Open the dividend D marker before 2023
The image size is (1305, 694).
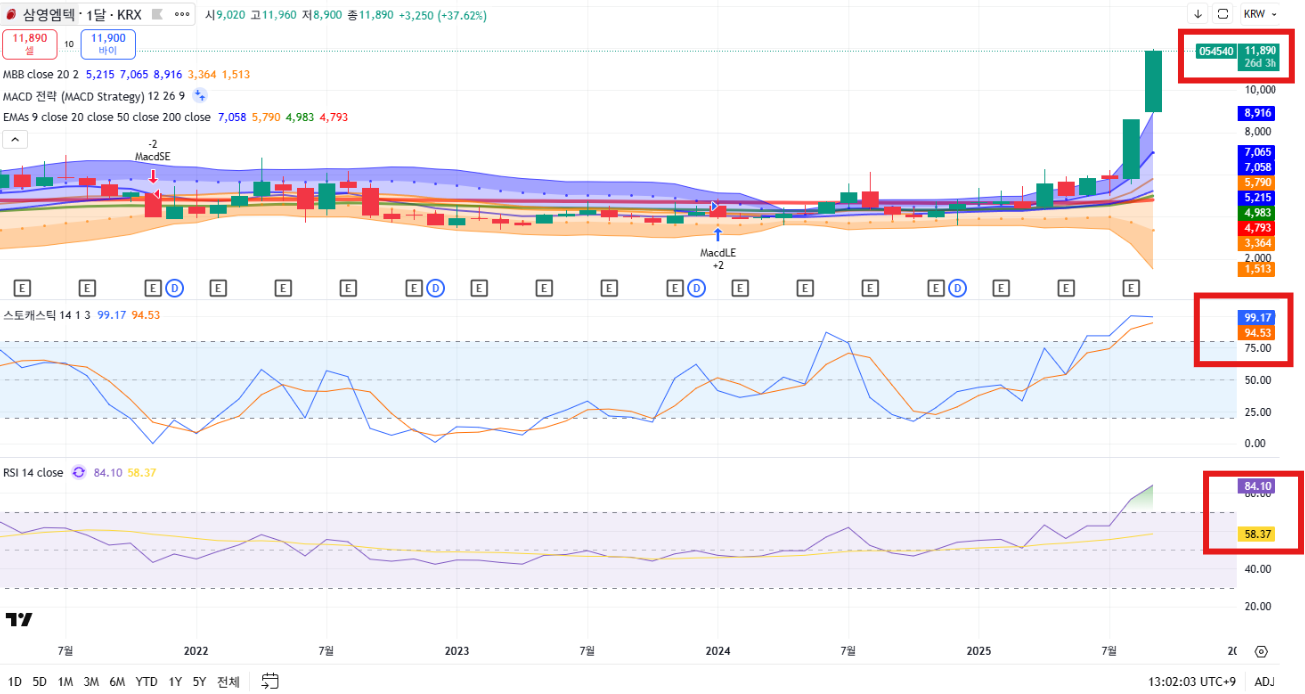pyautogui.click(x=435, y=288)
